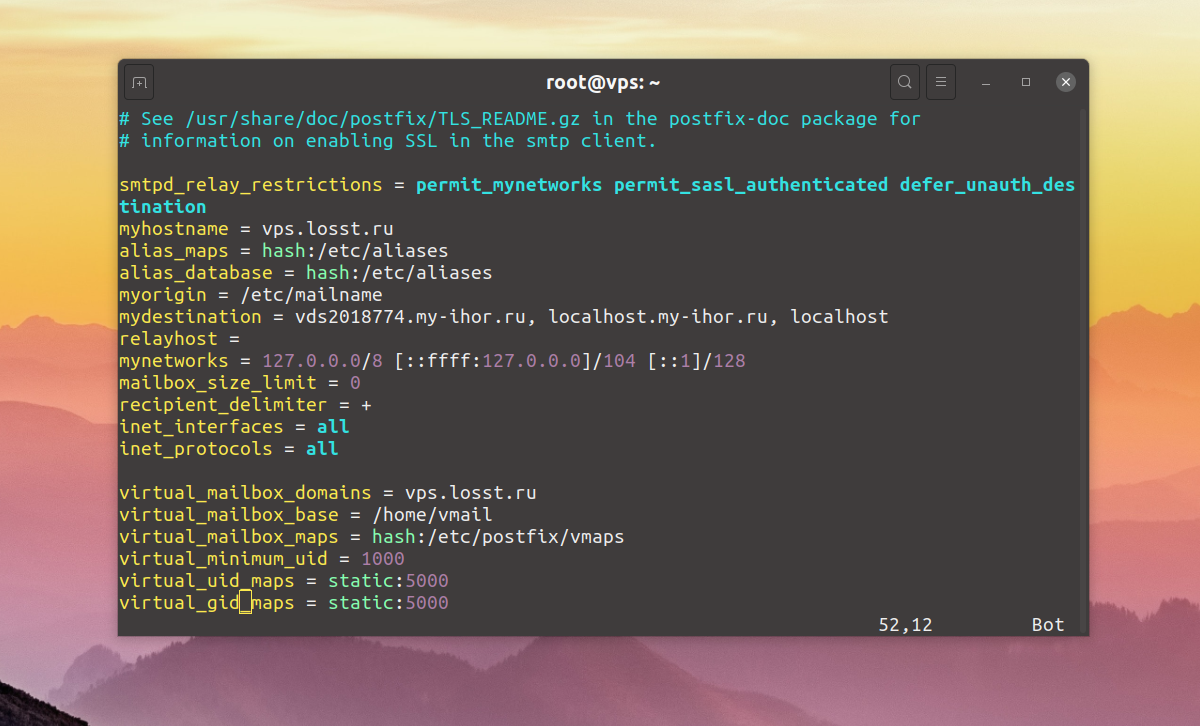Maximize the terminal window
Screen dimensions: 1200x726
[1026, 82]
